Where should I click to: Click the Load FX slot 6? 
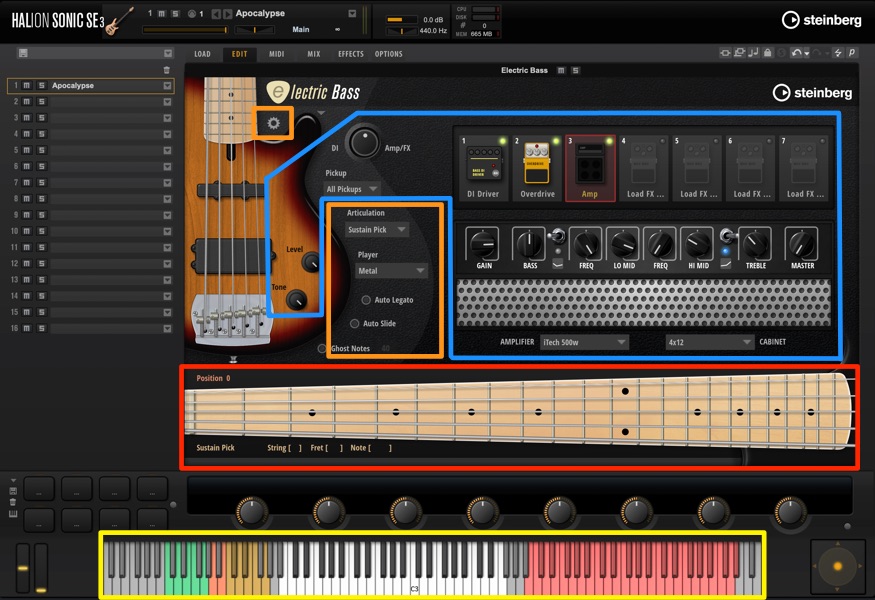751,168
